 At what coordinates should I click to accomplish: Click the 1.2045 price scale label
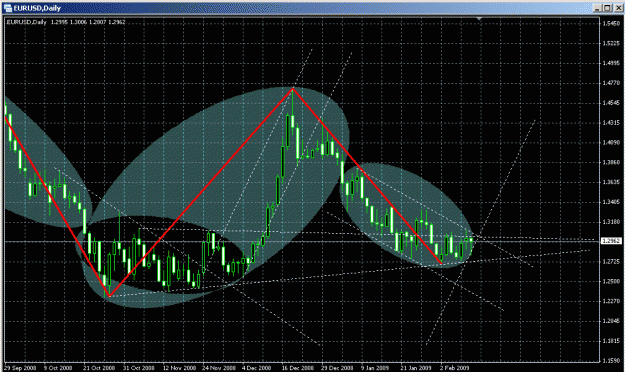click(611, 321)
